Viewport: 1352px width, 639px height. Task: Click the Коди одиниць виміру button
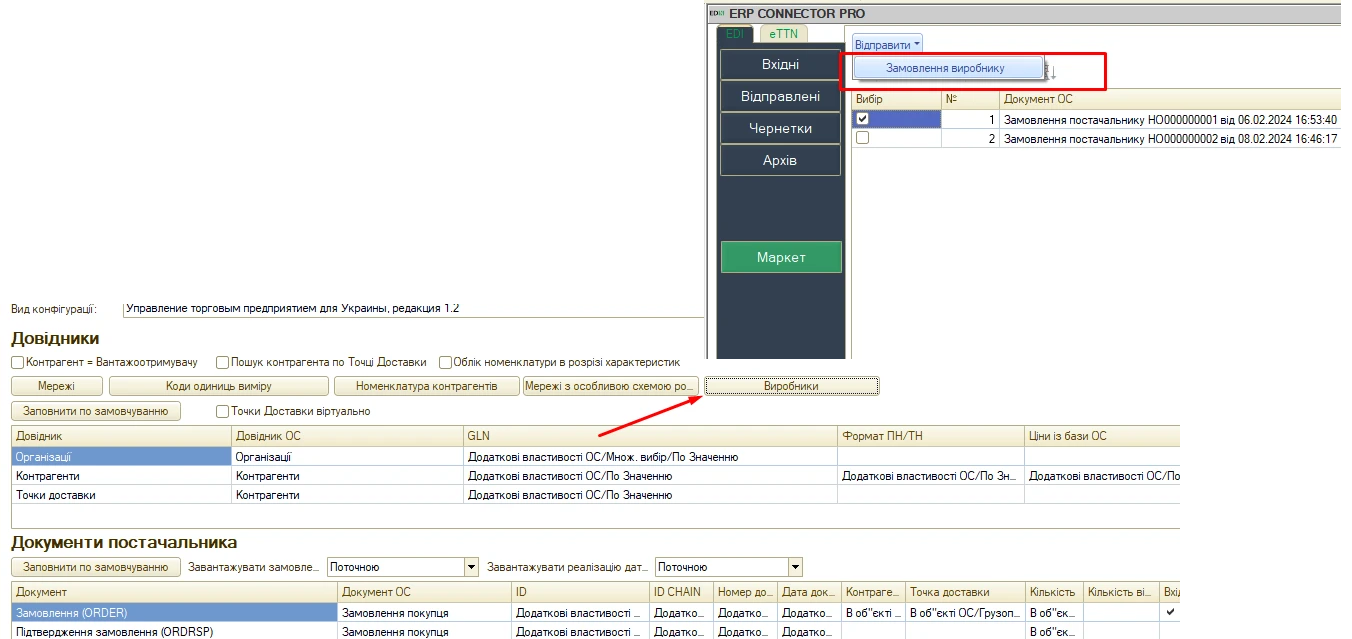tap(218, 386)
